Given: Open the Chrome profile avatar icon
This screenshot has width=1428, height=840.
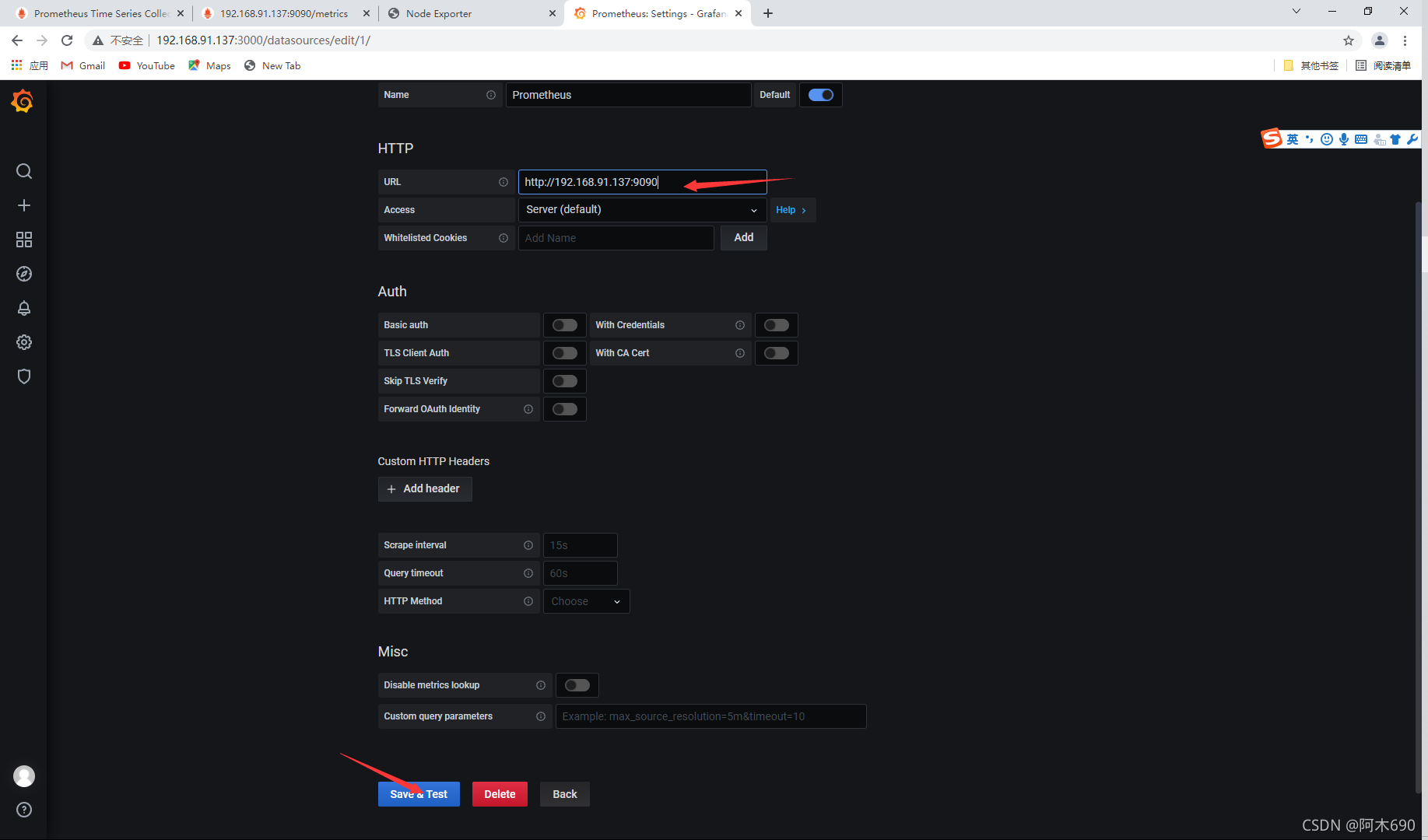Looking at the screenshot, I should (x=1380, y=40).
